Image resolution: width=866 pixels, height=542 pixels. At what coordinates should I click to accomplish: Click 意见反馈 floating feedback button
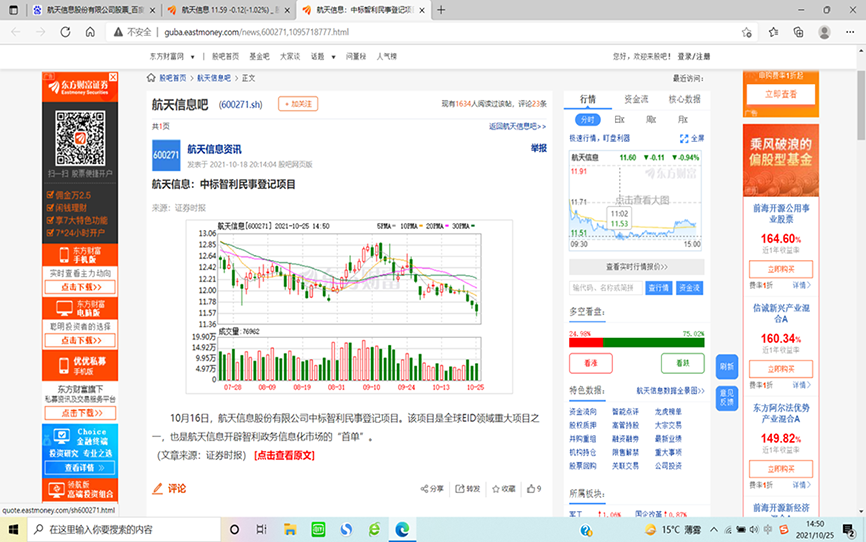pyautogui.click(x=727, y=398)
